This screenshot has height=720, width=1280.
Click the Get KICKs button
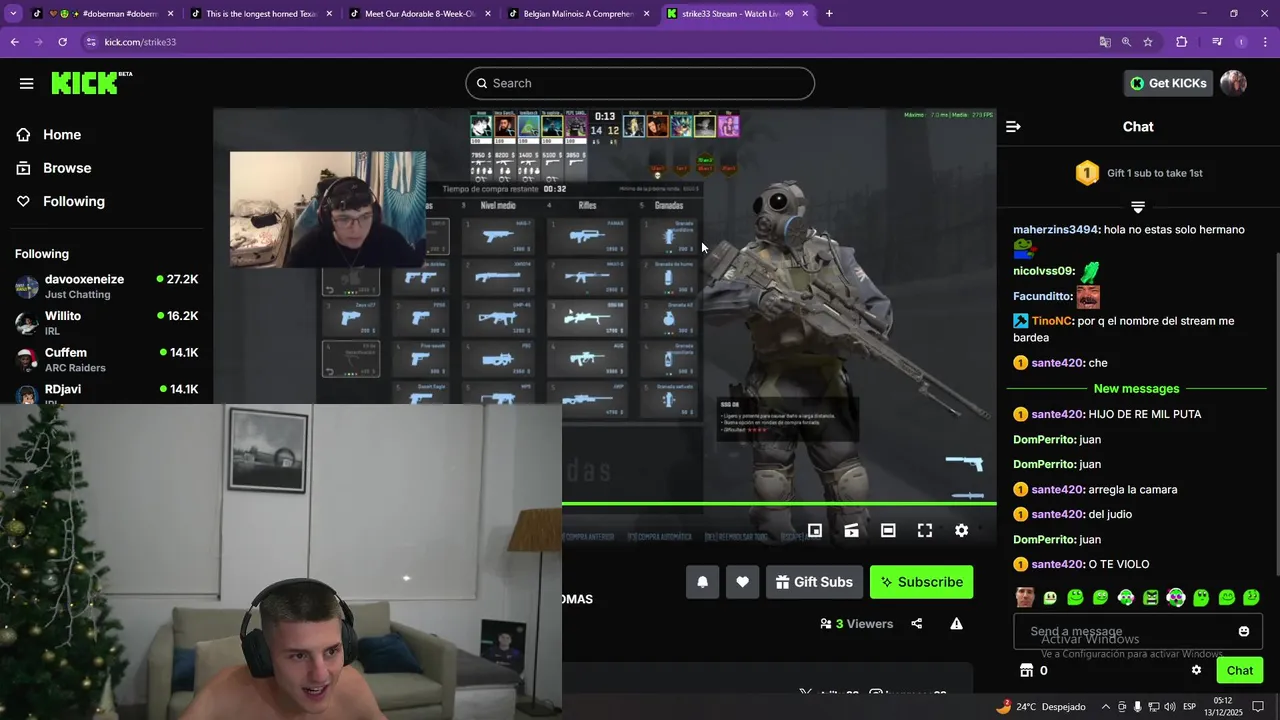click(1168, 83)
